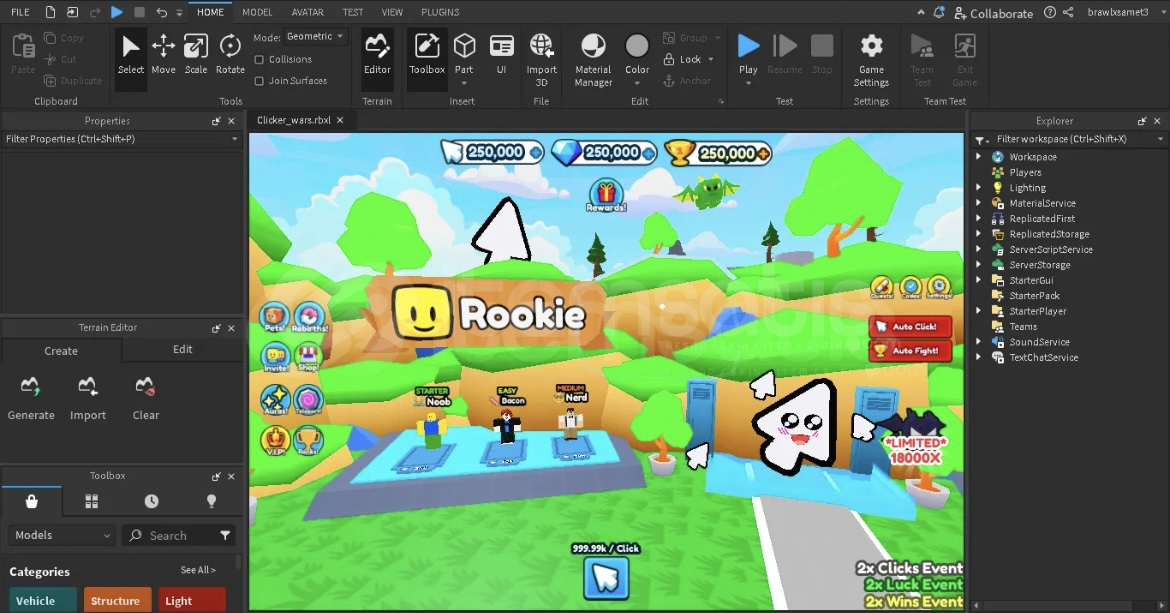Switch Terrain Editor to Edit tab
Screen dimensions: 1170x613
(183, 349)
